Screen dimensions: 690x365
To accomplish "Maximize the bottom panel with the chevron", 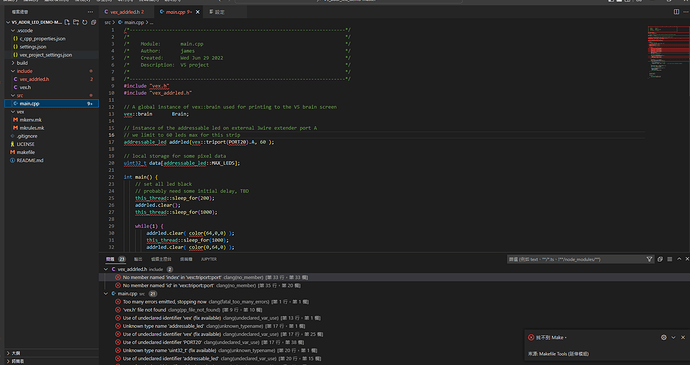I will [x=679, y=259].
